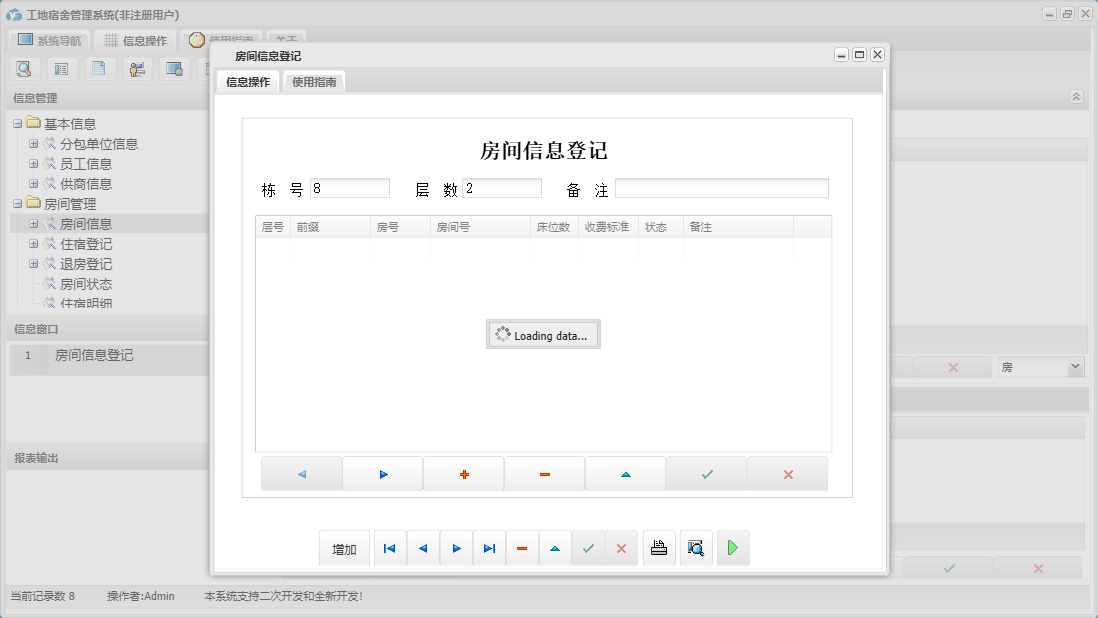
Task: Switch to the 使用指南 tab
Action: coord(314,83)
